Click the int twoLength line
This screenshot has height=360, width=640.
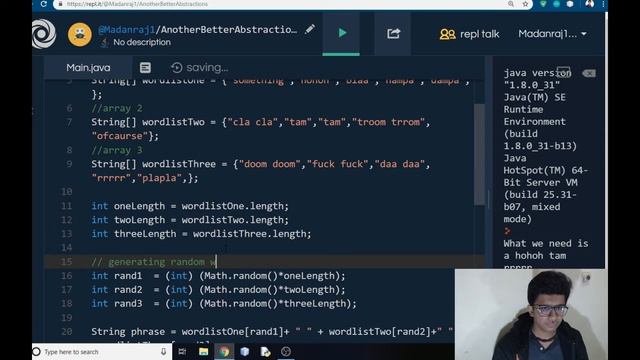click(x=190, y=220)
